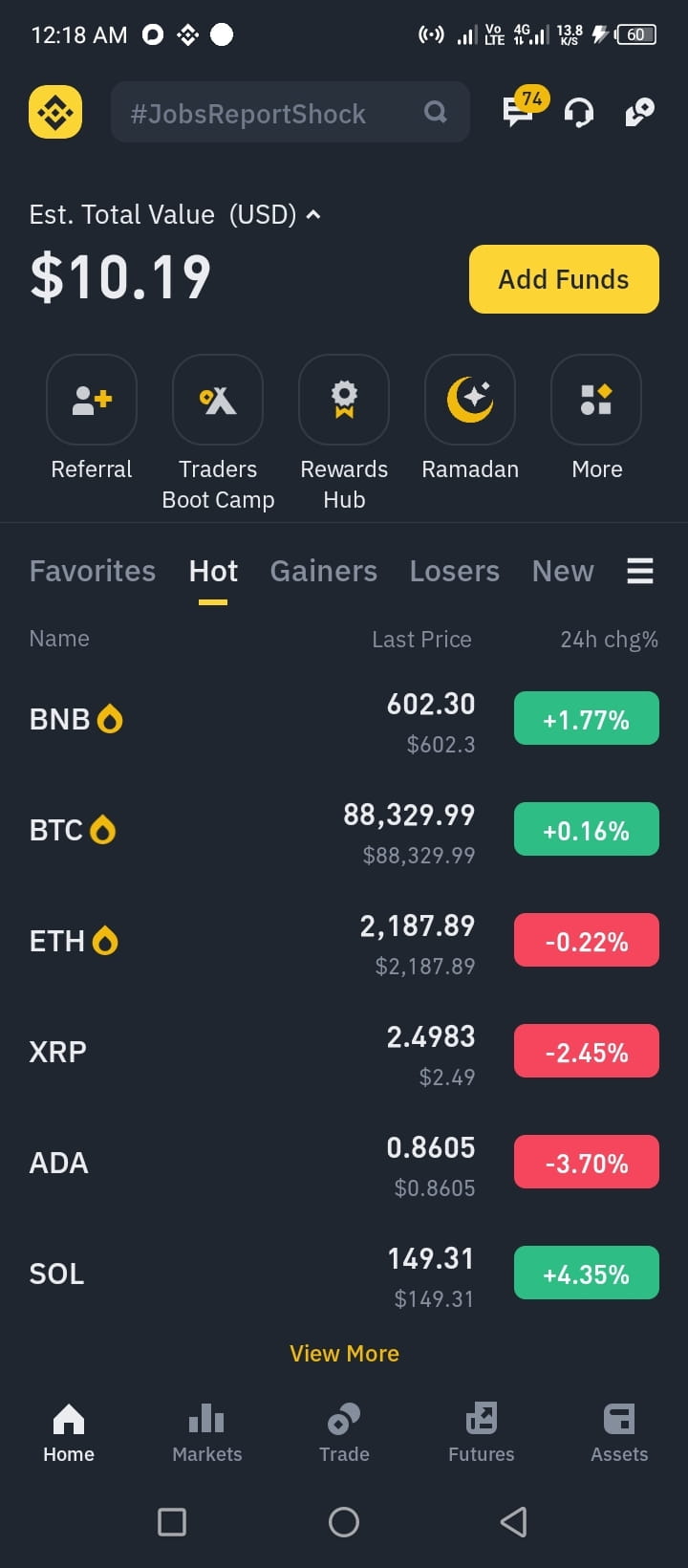
Task: Switch to the Gainers tab
Action: pos(324,571)
